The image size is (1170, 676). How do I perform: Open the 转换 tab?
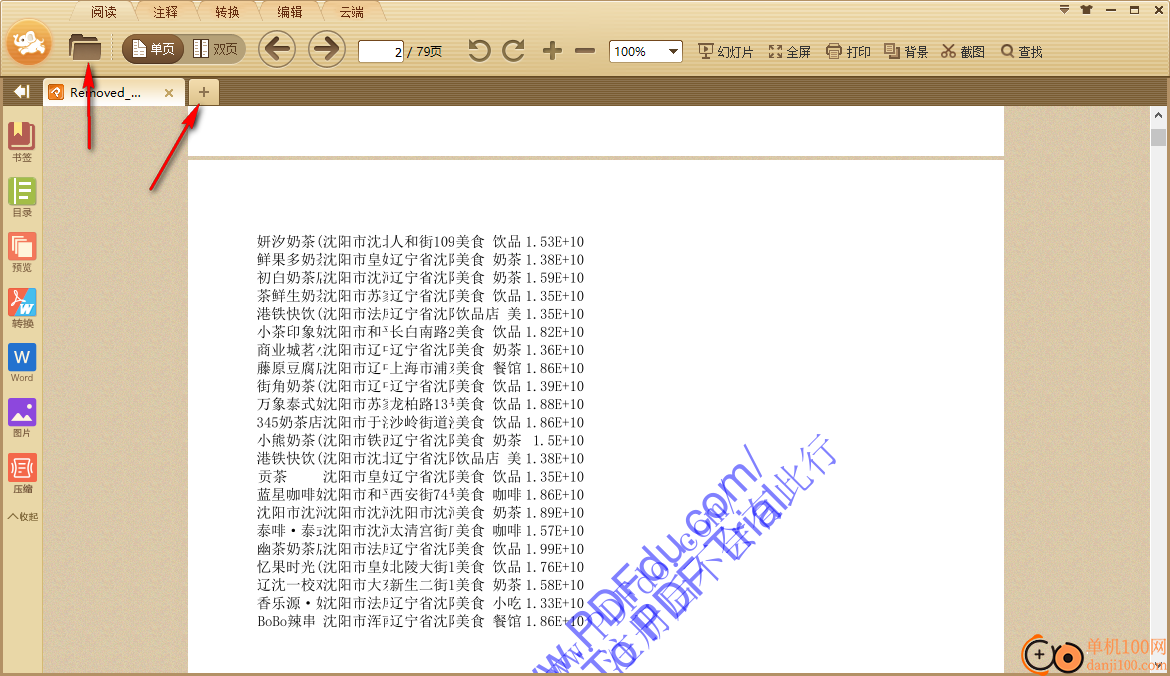(228, 12)
